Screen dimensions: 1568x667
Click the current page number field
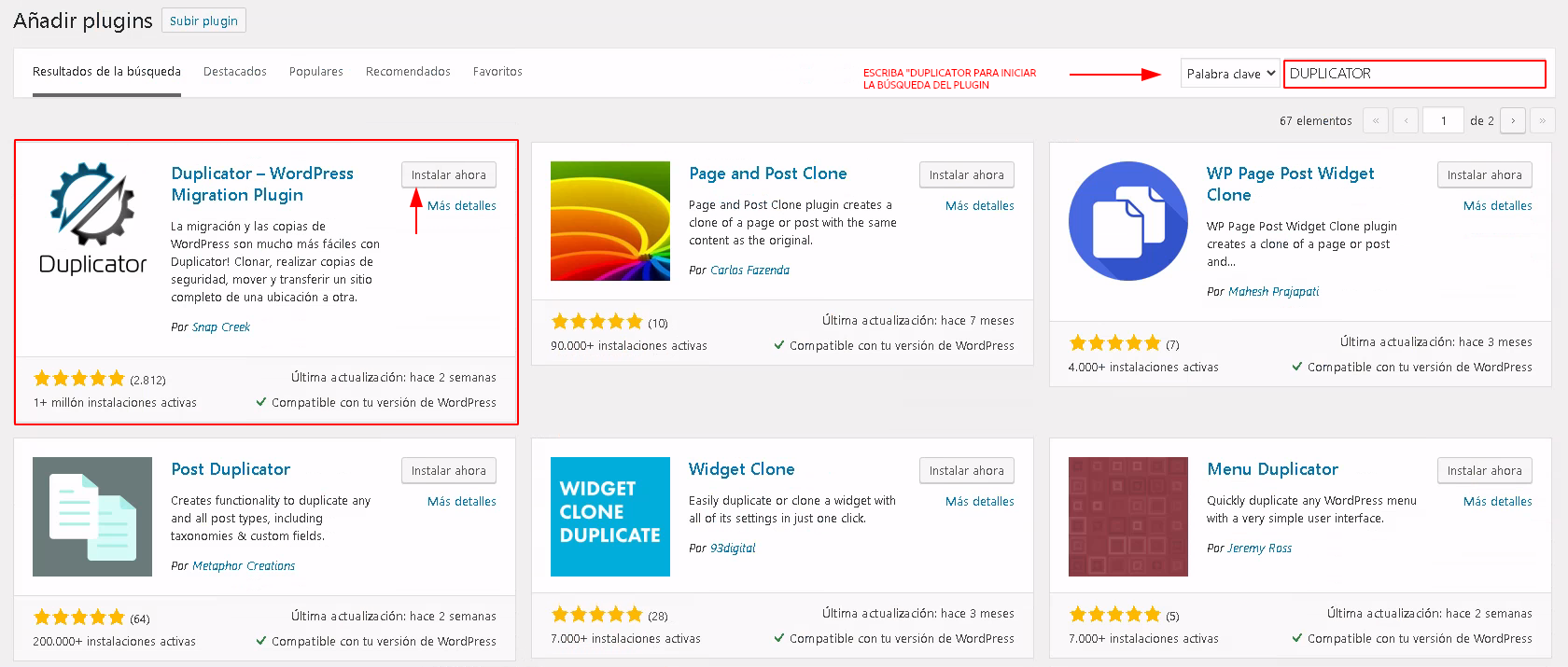tap(1443, 120)
